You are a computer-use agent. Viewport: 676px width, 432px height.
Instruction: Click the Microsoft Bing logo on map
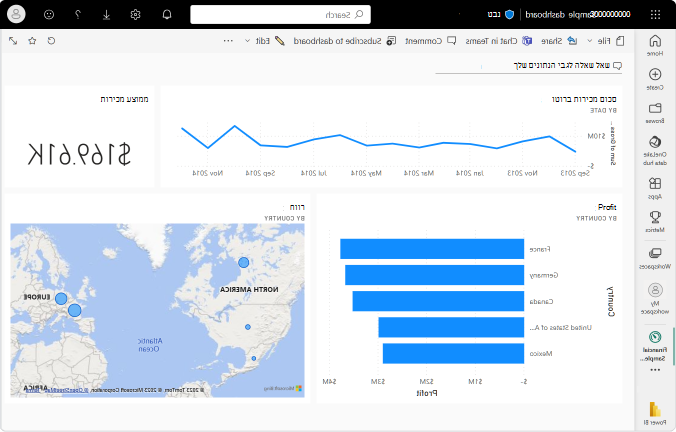(283, 388)
